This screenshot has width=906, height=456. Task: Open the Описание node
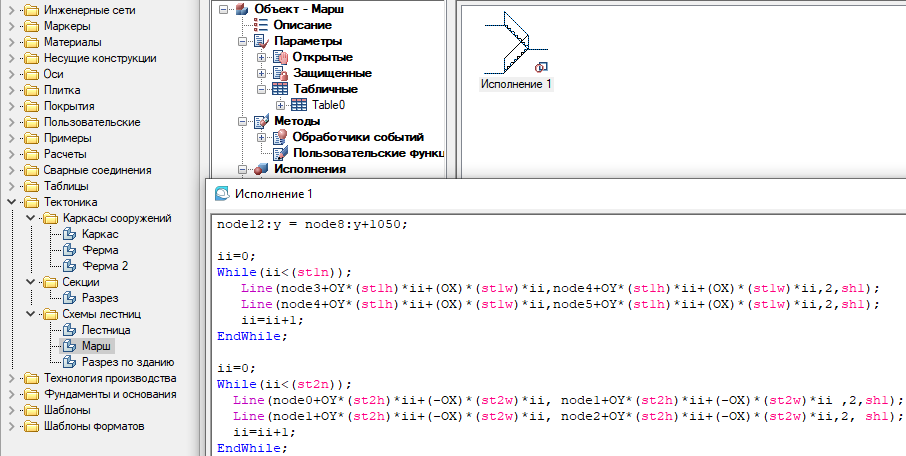point(303,25)
